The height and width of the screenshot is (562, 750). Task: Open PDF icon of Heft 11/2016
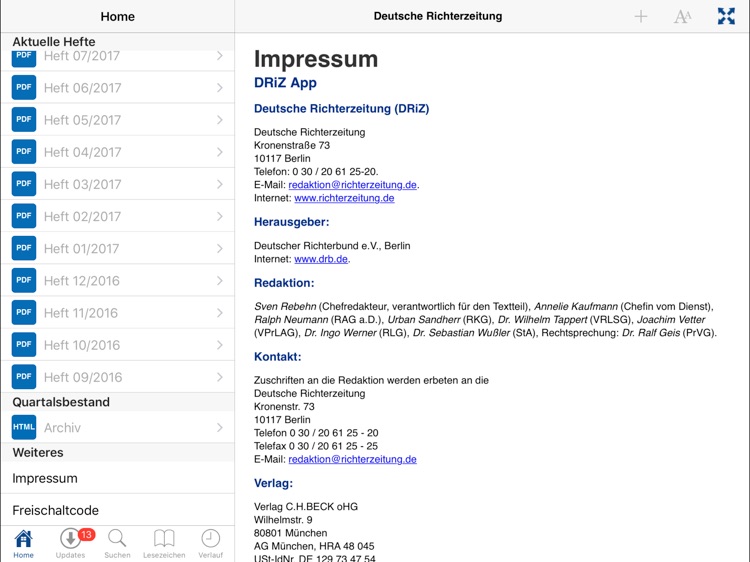pos(24,312)
